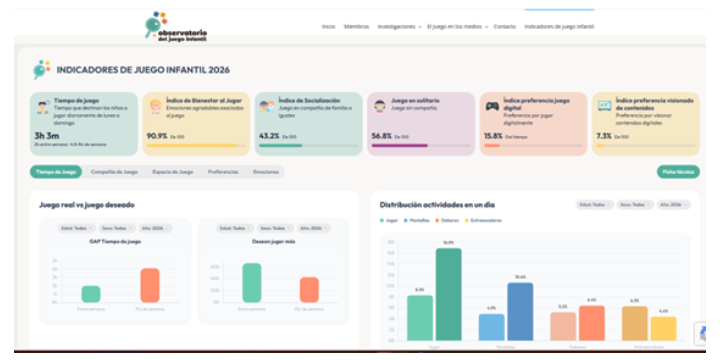Click the green Entre semana bar in GAP chart
The height and width of the screenshot is (360, 720).
point(91,294)
